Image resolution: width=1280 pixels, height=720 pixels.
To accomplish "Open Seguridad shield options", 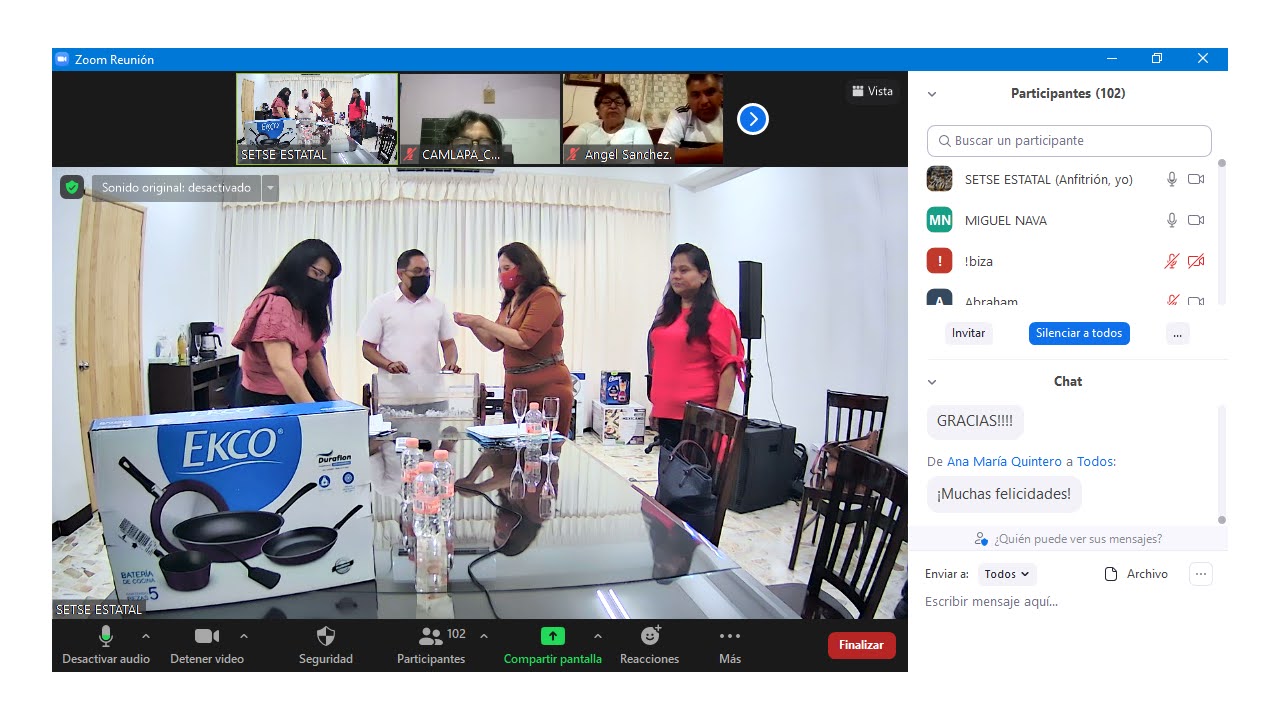I will click(326, 645).
